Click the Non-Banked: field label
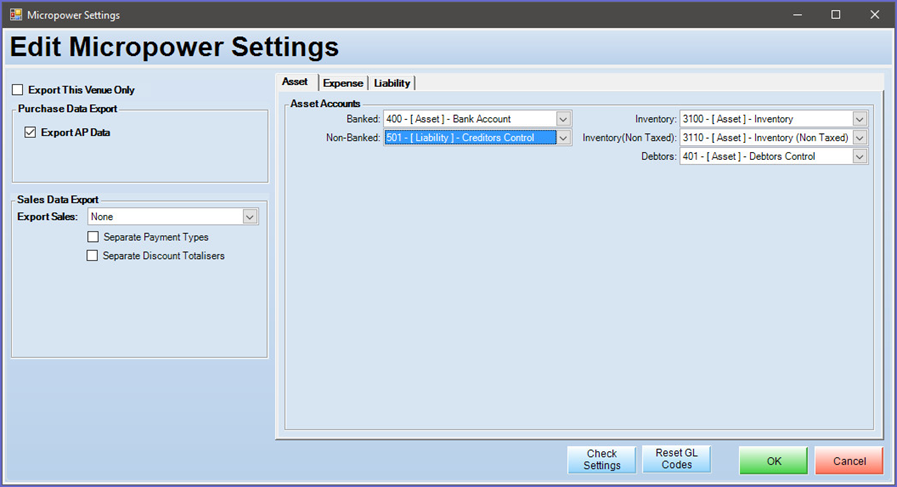 (x=353, y=138)
